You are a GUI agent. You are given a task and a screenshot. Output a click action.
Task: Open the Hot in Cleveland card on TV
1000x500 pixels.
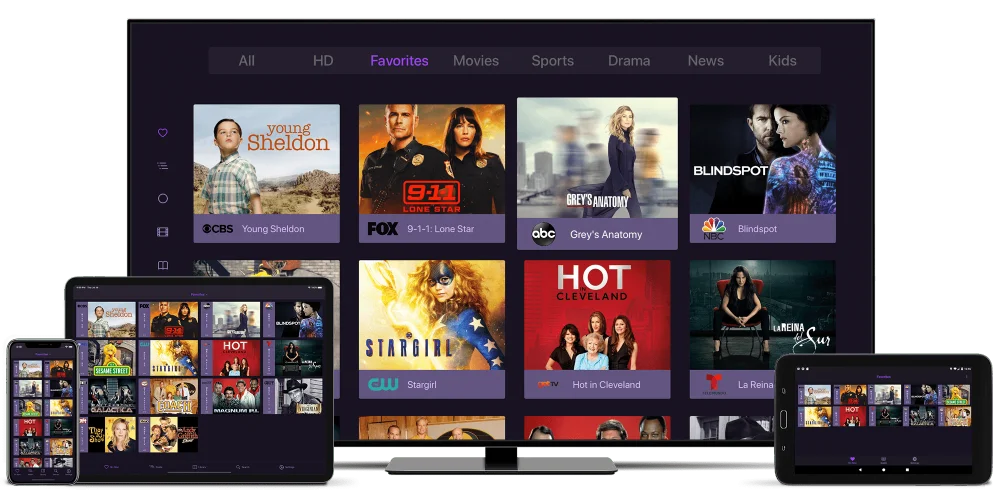[x=597, y=329]
